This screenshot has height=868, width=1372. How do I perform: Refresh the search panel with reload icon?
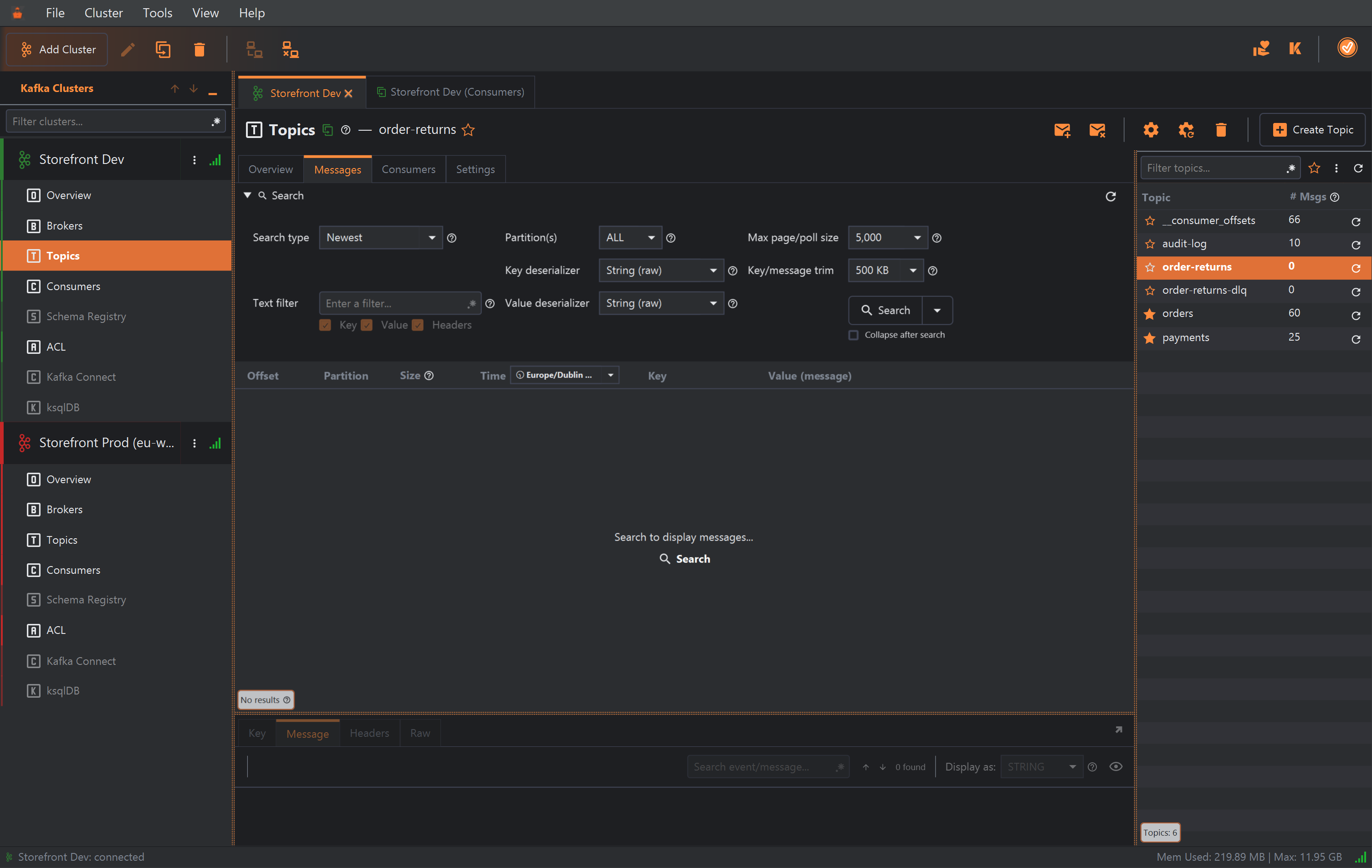coord(1111,196)
